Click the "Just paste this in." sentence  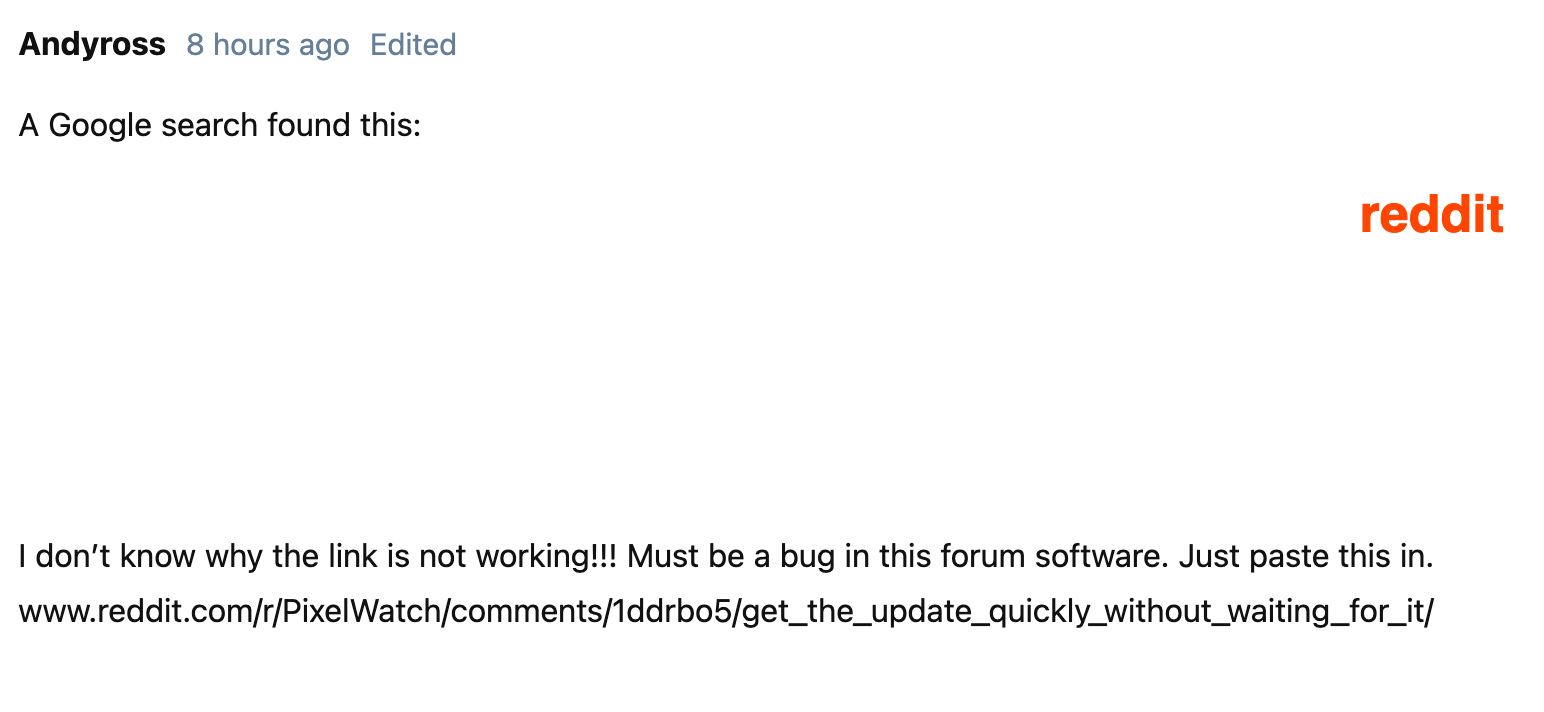1306,556
